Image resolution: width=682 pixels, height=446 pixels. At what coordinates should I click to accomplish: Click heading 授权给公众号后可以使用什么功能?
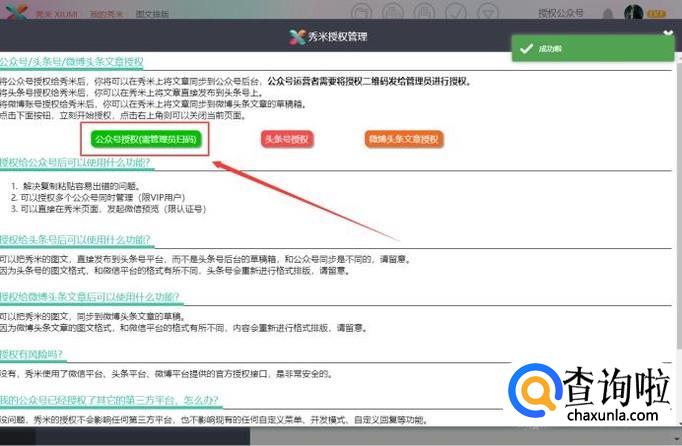tap(75, 162)
